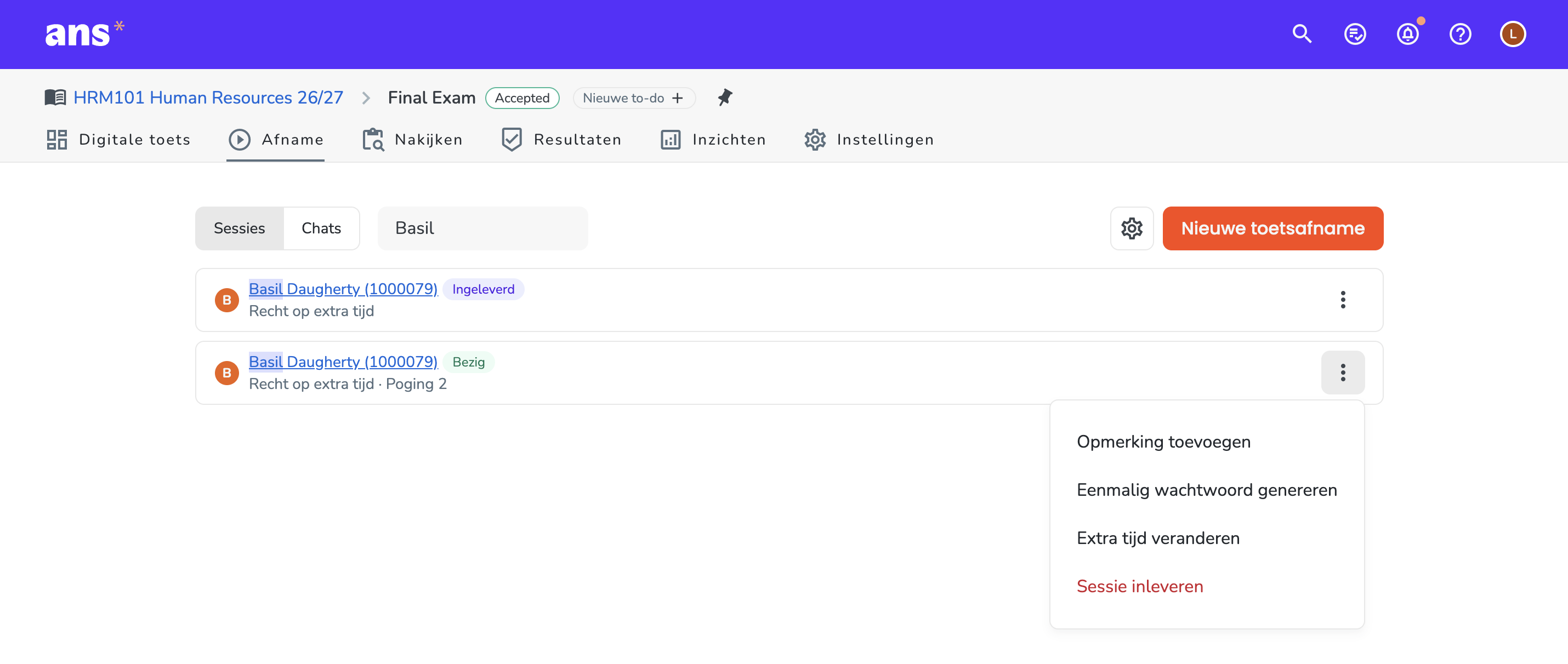Add a Nieuwe to-do
This screenshot has height=664, width=1568.
(634, 98)
